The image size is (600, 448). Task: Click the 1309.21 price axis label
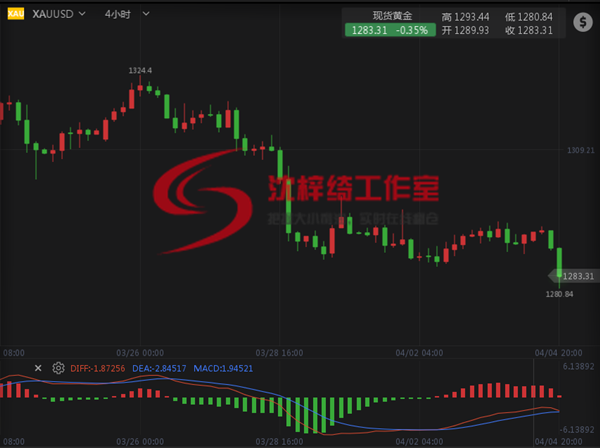pos(580,150)
